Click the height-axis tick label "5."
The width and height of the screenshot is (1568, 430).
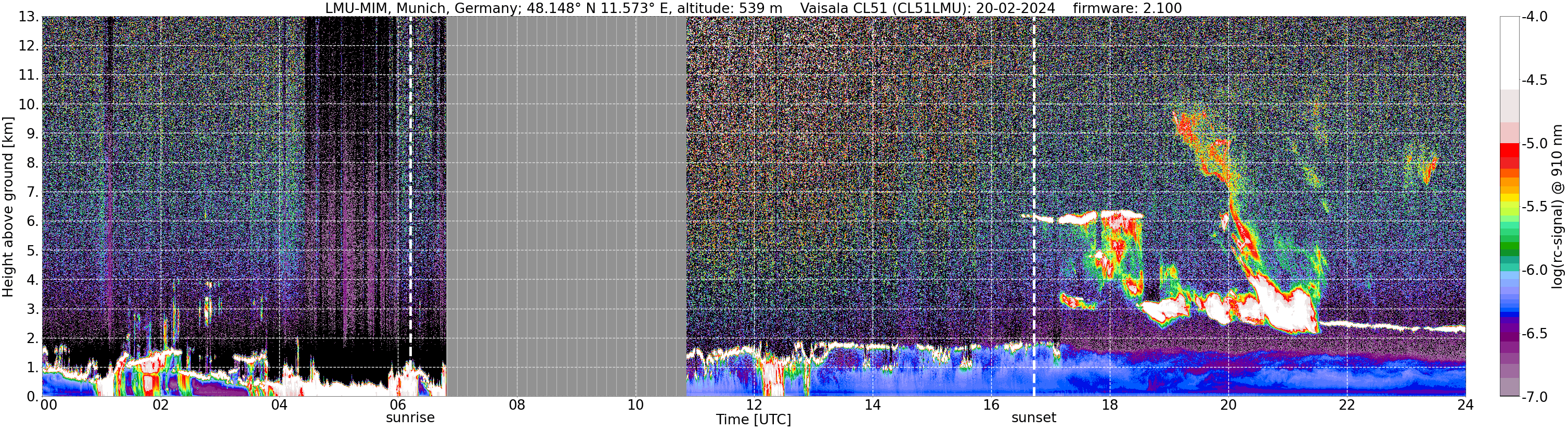33,250
